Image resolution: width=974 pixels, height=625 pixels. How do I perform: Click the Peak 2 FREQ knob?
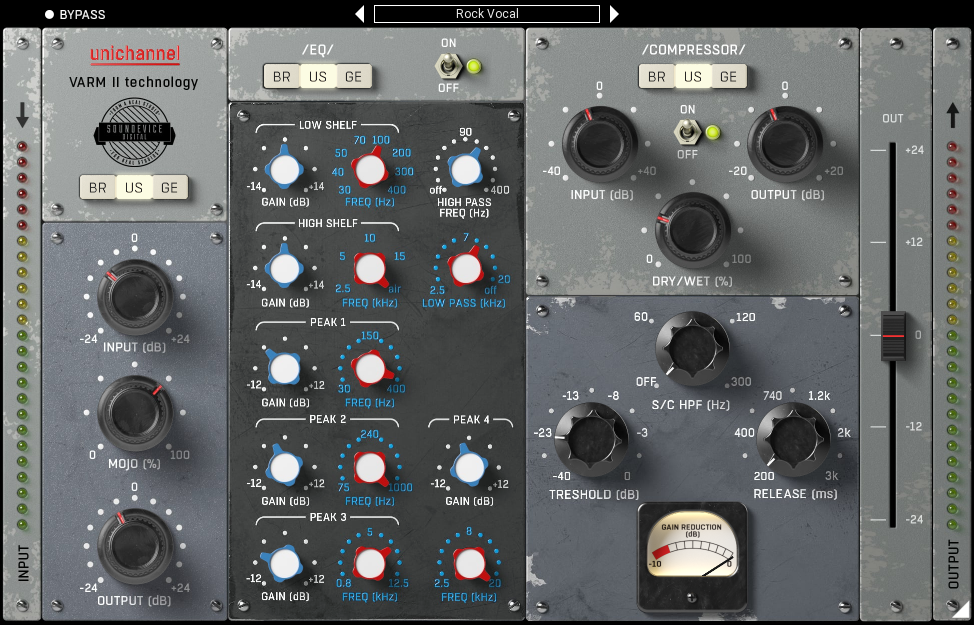pyautogui.click(x=370, y=468)
